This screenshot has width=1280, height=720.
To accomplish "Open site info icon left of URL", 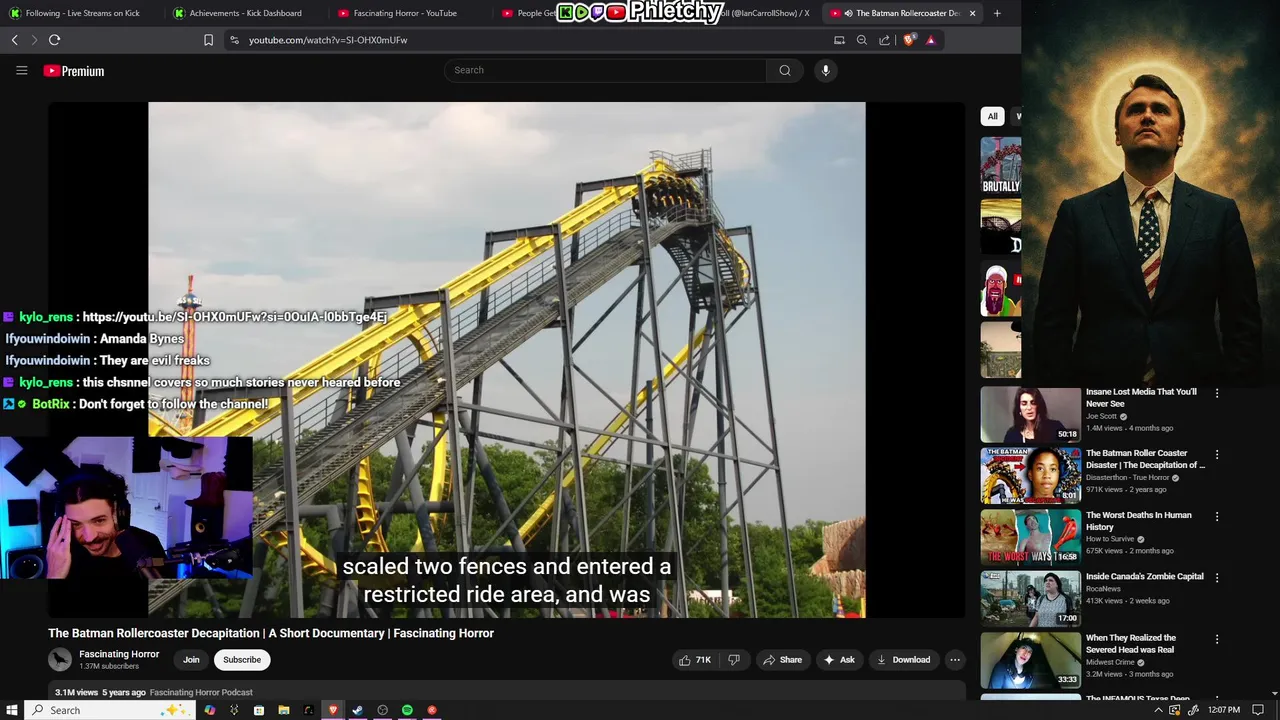I will 234,40.
